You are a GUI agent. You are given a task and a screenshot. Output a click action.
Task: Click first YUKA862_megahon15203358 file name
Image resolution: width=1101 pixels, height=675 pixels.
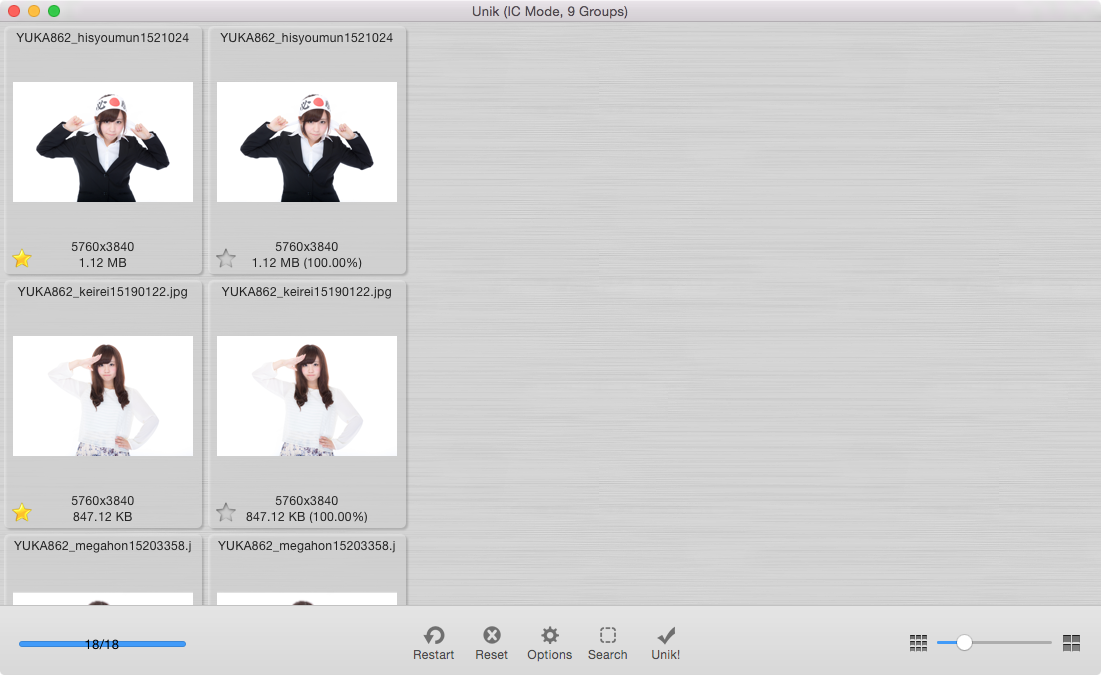point(103,546)
